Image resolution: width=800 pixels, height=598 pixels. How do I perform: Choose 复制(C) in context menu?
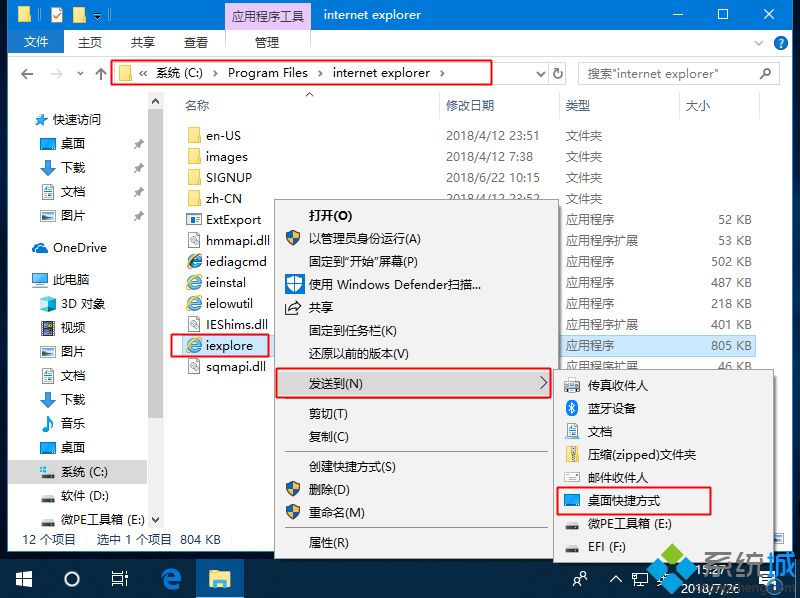click(329, 436)
